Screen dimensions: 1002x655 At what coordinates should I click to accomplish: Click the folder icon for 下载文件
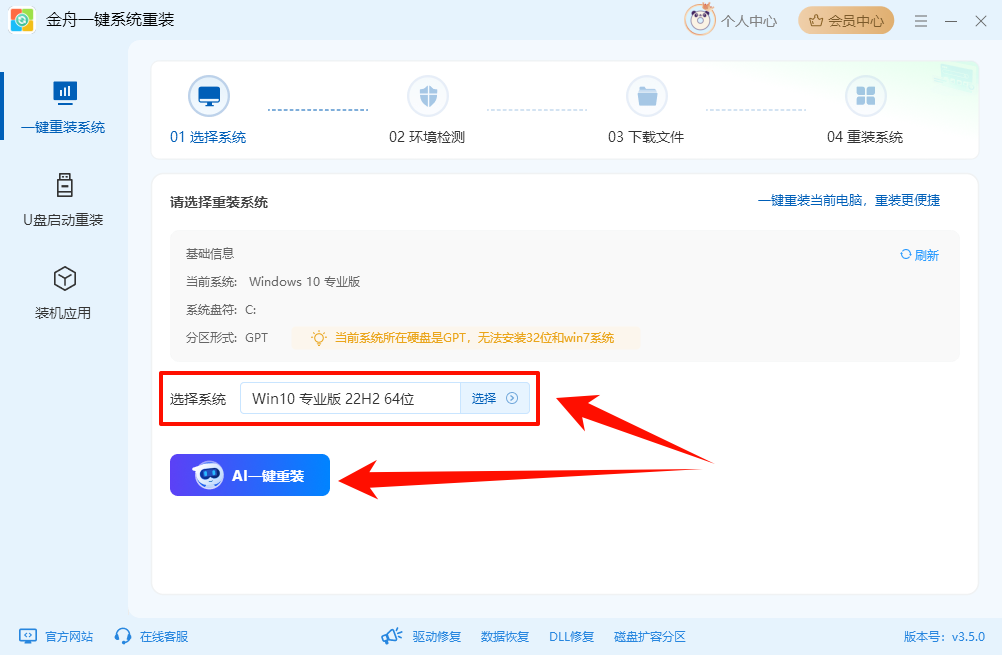click(647, 96)
